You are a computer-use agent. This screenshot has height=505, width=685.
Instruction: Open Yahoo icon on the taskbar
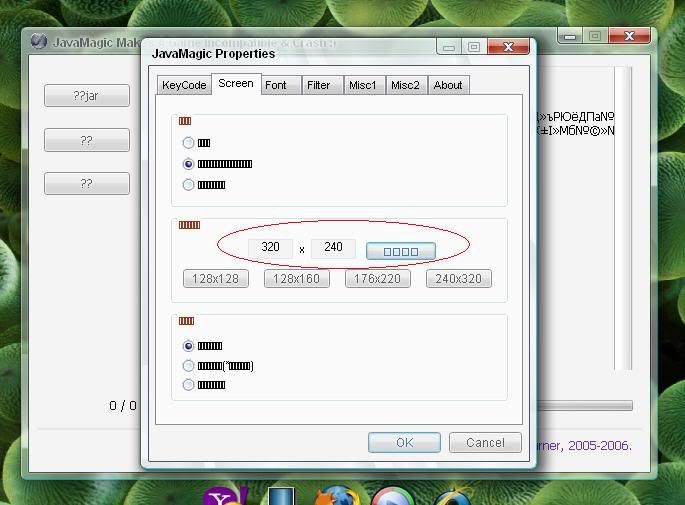click(x=226, y=497)
